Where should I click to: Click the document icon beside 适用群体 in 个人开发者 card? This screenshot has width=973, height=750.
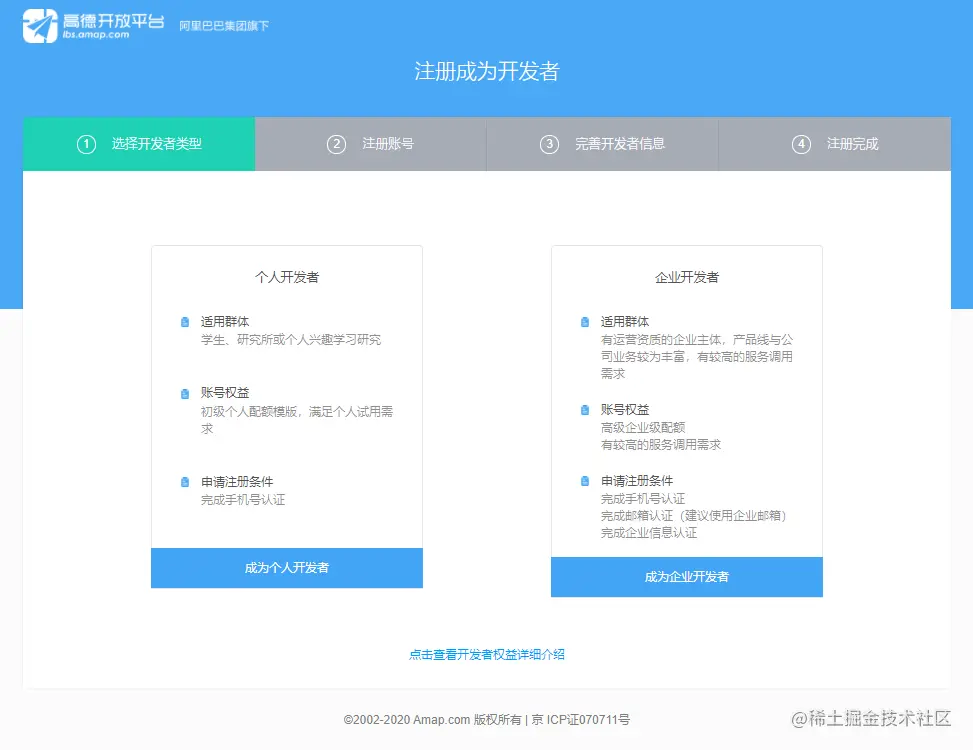185,322
